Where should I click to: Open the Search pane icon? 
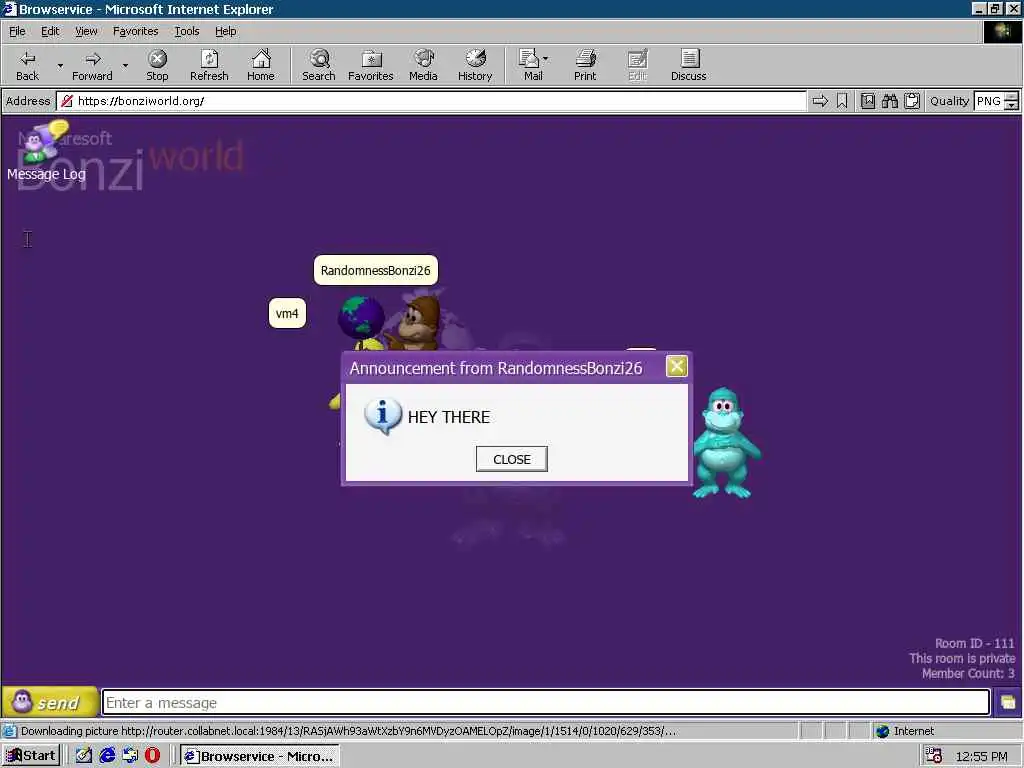point(319,65)
